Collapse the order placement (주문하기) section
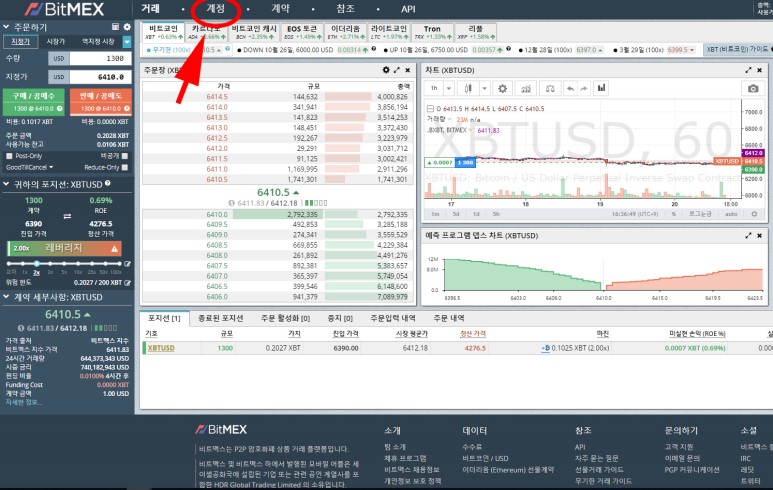This screenshot has height=490, width=773. coord(6,27)
